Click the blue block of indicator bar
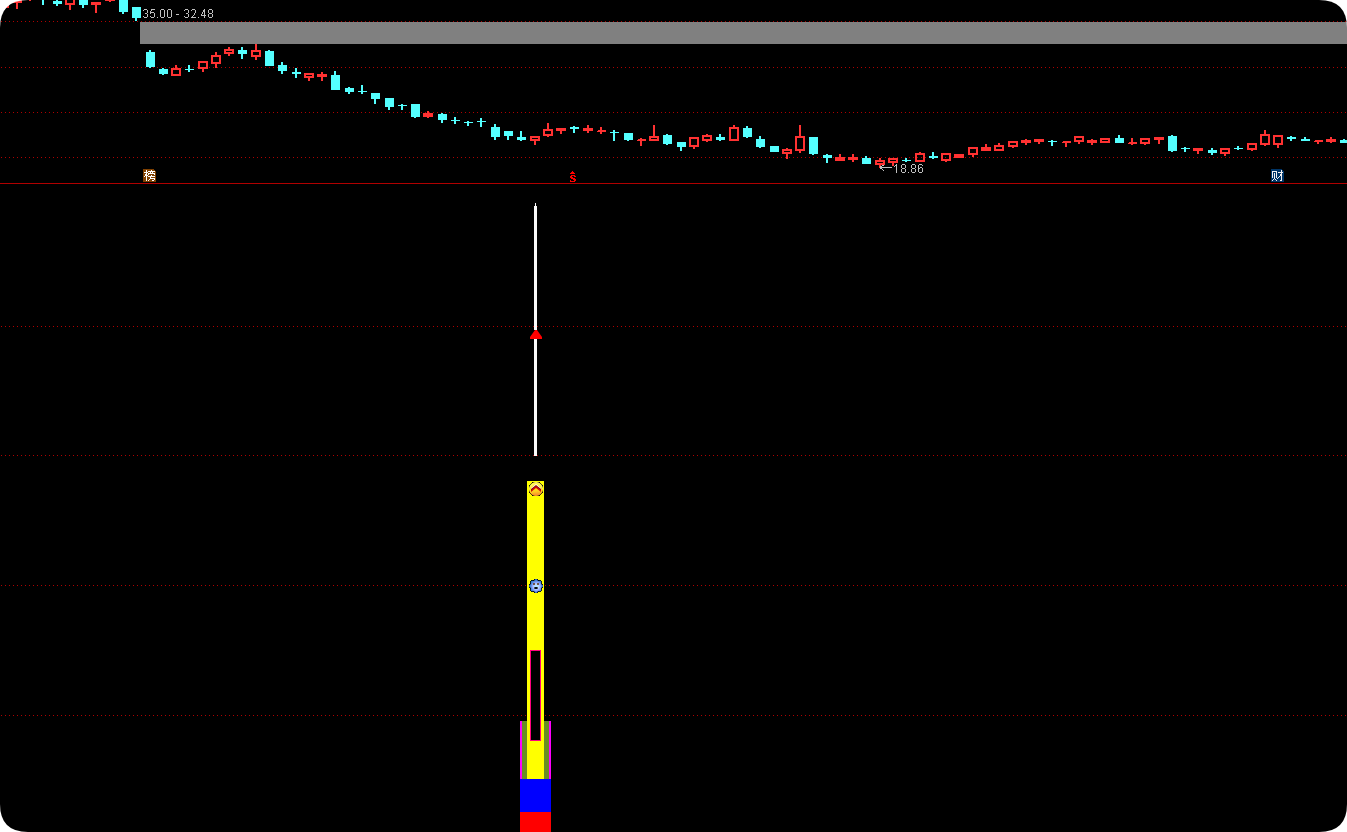Image resolution: width=1347 pixels, height=832 pixels. [x=535, y=796]
